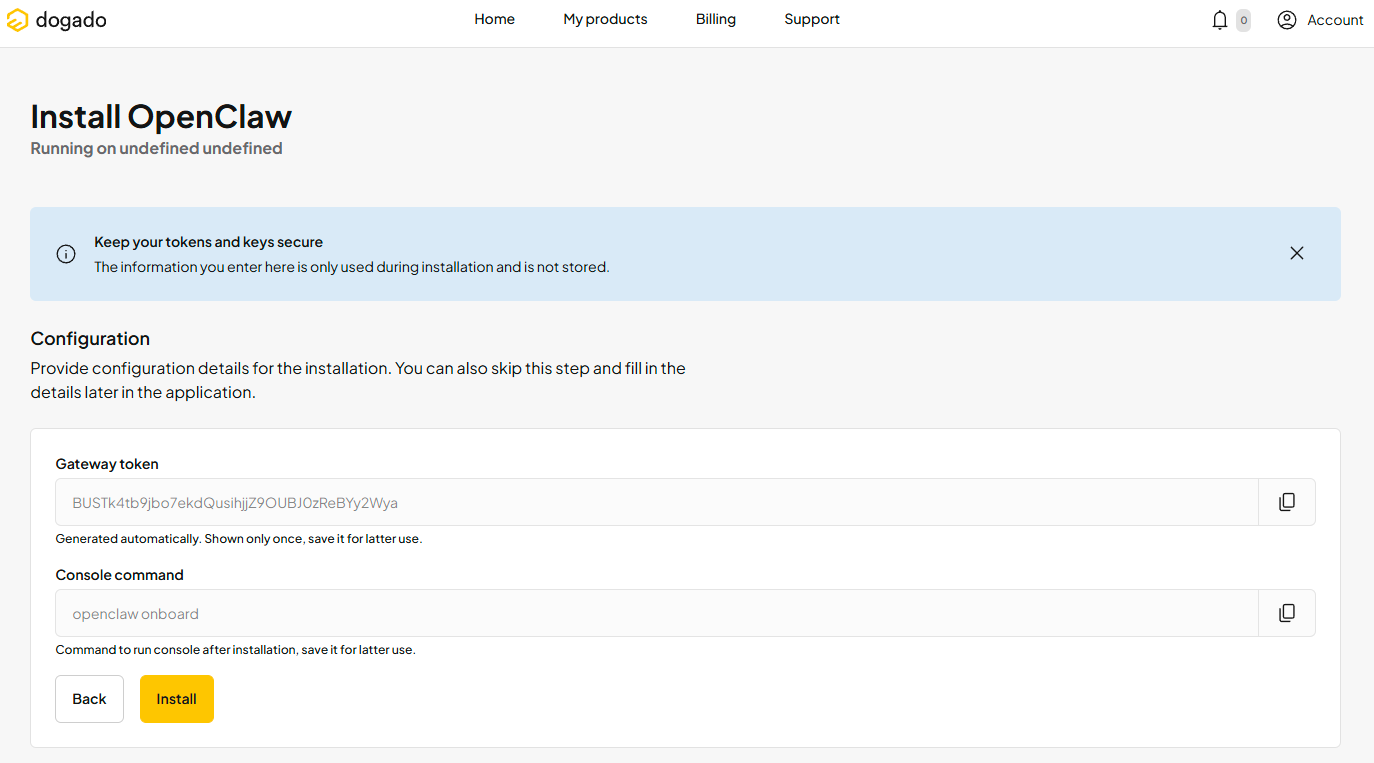
Task: Click the 'Console command' label
Action: pos(120,575)
